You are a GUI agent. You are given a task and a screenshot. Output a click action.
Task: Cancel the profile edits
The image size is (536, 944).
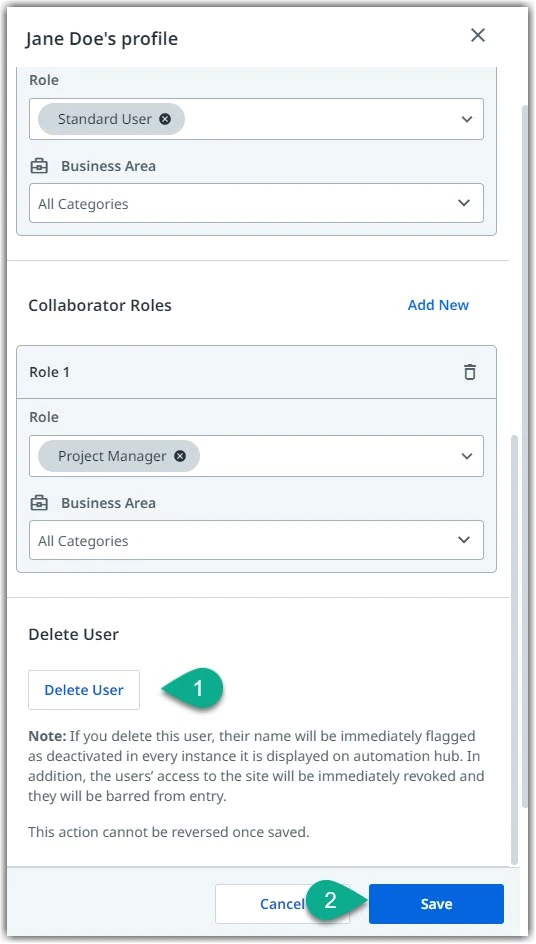pos(282,904)
